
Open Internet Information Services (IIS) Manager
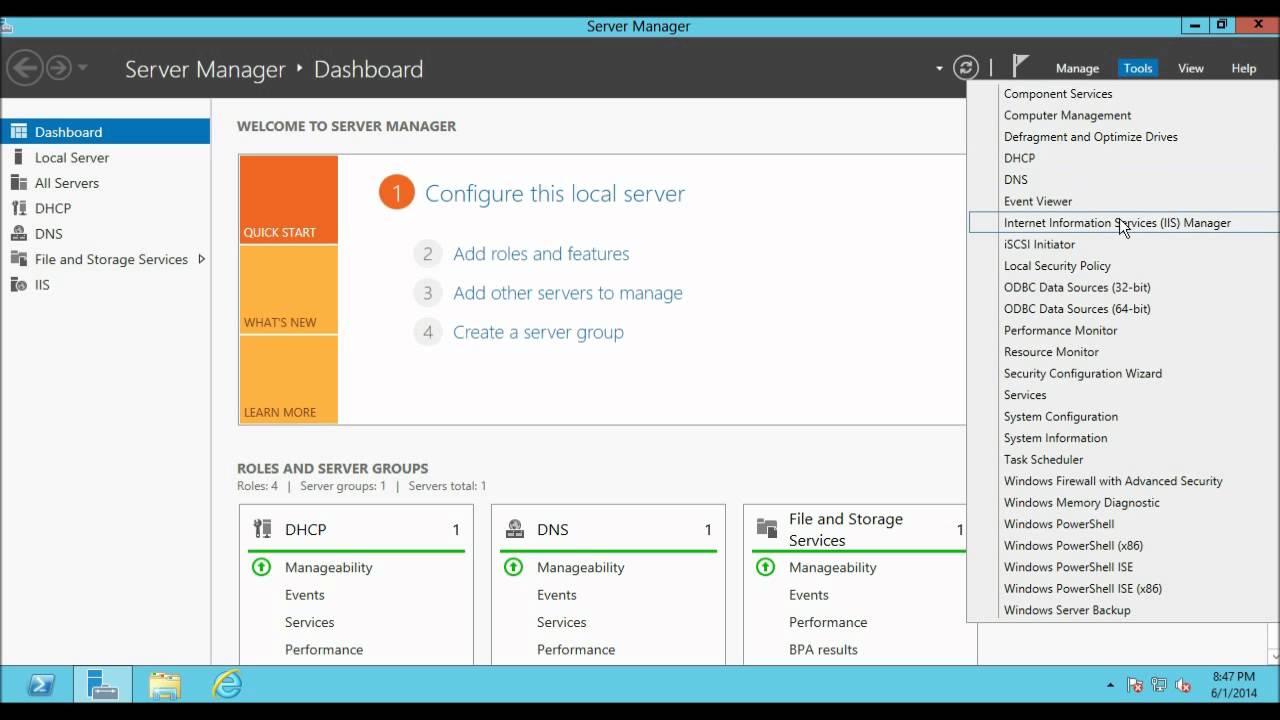pyautogui.click(x=1124, y=223)
